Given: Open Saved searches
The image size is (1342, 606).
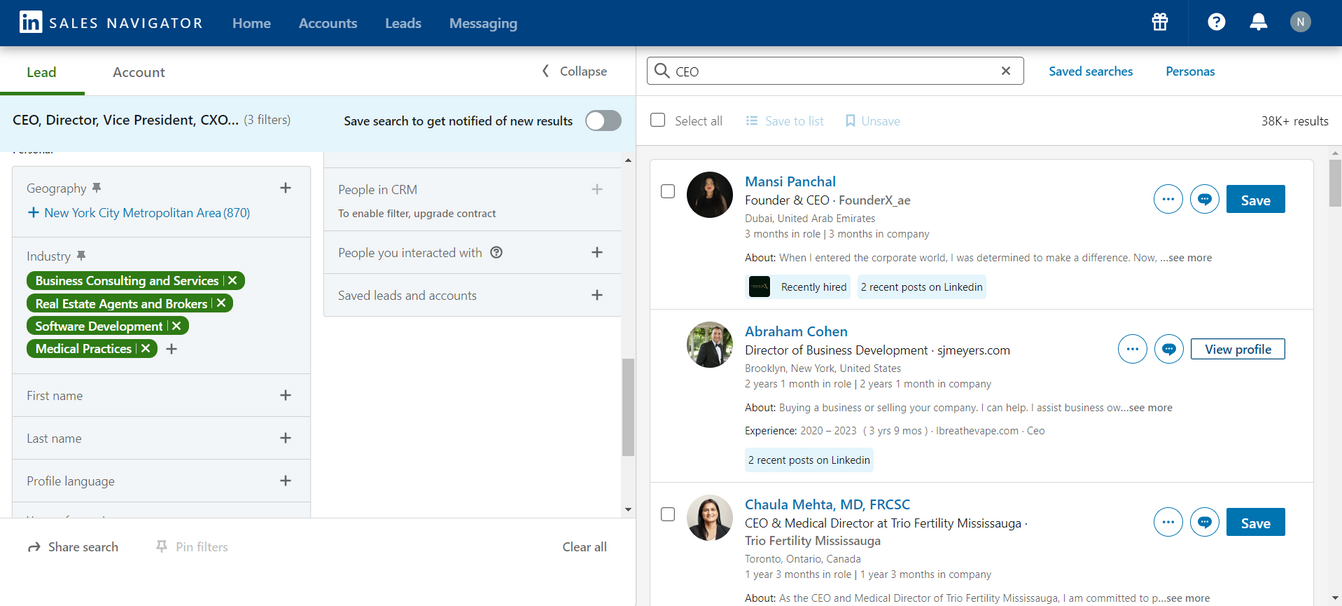Looking at the screenshot, I should (1091, 71).
